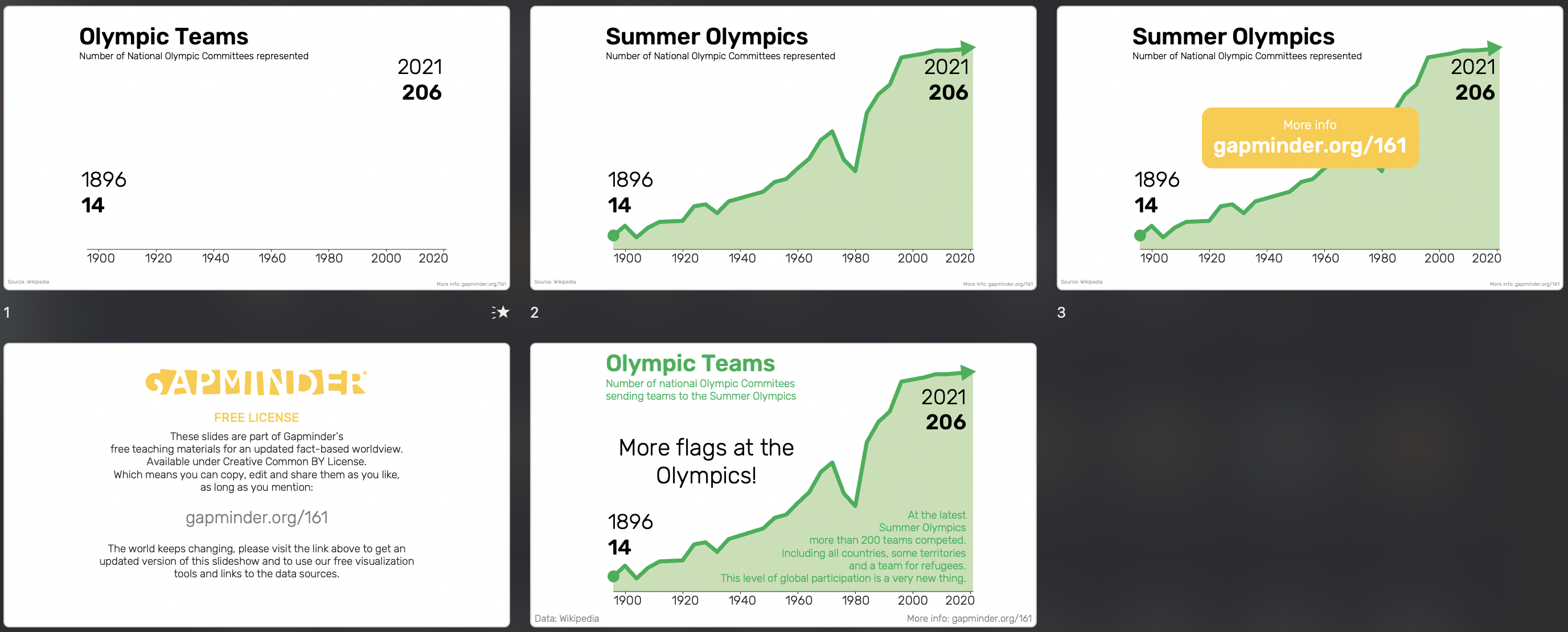Screen dimensions: 1568x632
Task: Select the blank Olympic Teams slide 1 thumbnail
Action: pos(256,148)
